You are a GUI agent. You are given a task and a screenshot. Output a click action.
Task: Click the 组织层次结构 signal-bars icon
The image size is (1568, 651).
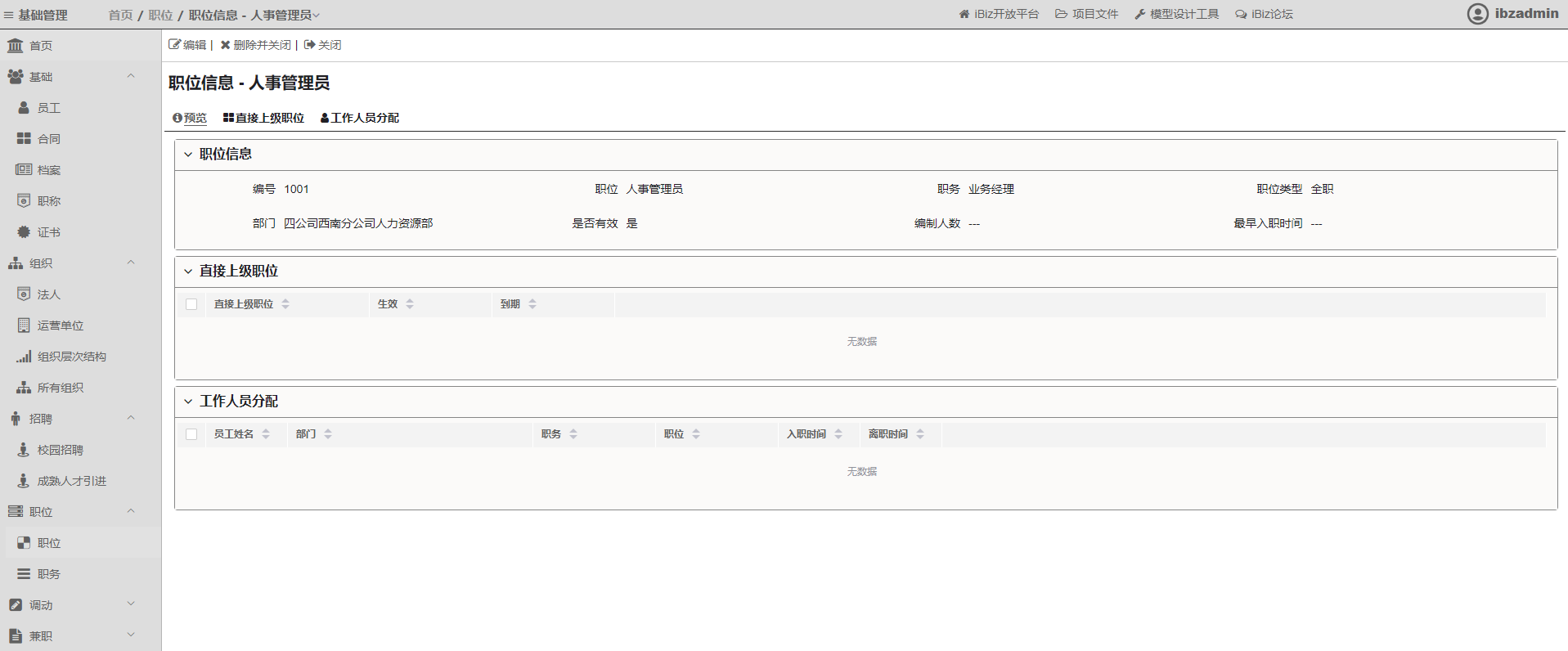pos(24,356)
